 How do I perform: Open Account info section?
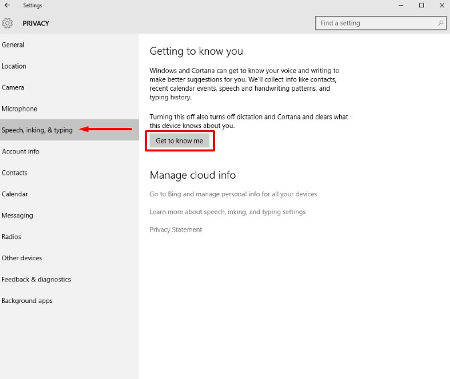[x=69, y=151]
